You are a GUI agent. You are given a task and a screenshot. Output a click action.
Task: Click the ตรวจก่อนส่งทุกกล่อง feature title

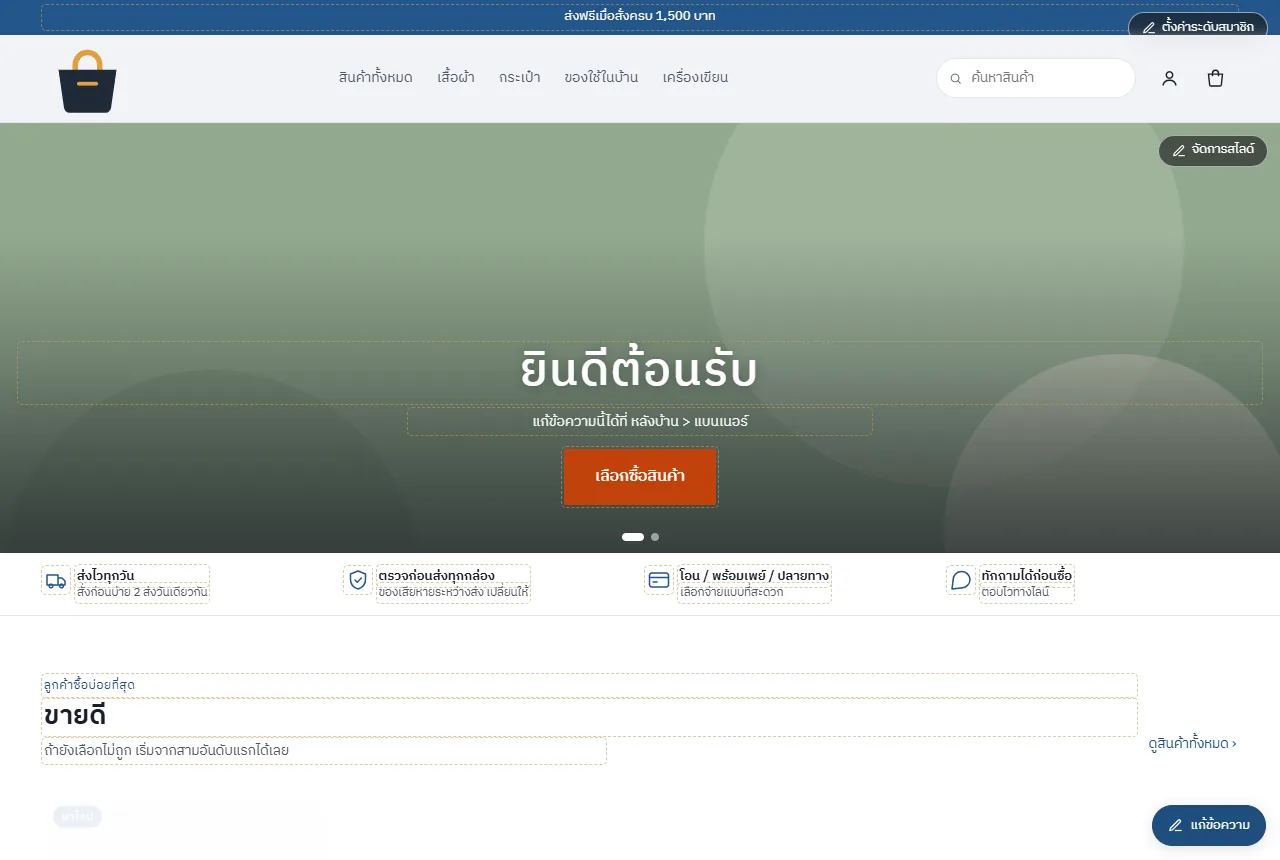[x=436, y=576]
